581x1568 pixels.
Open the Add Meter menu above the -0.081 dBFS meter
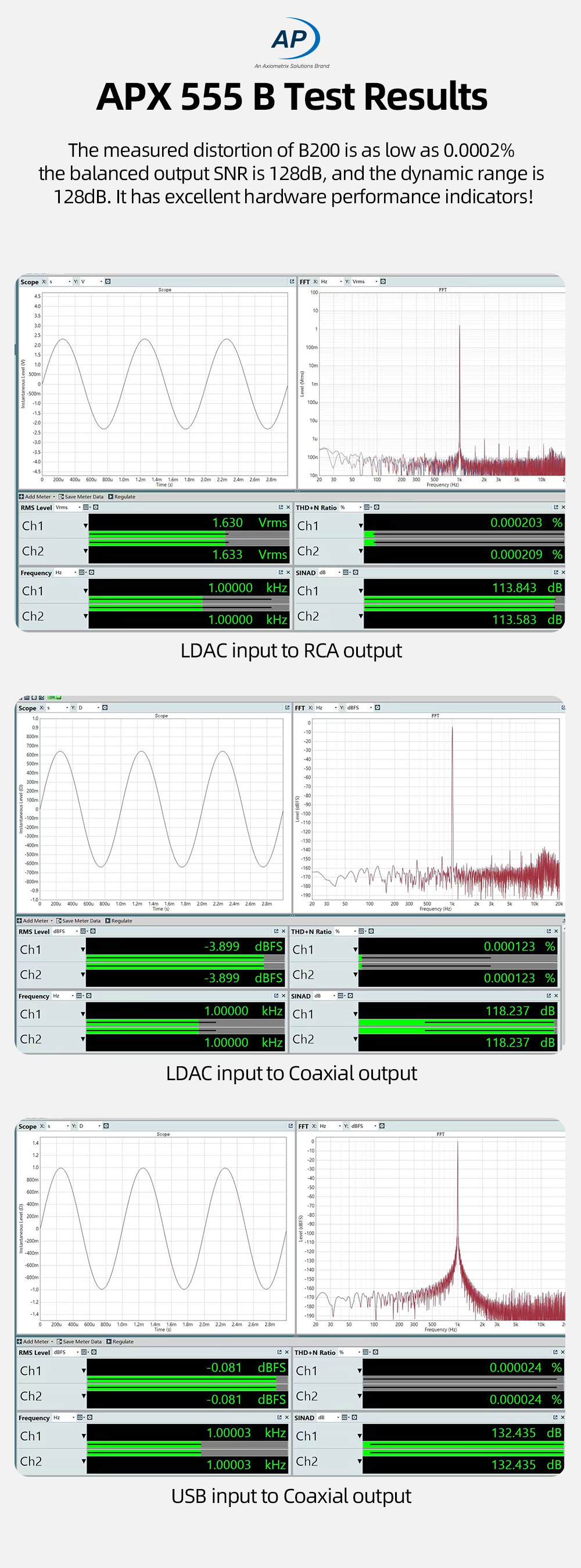click(x=36, y=1342)
